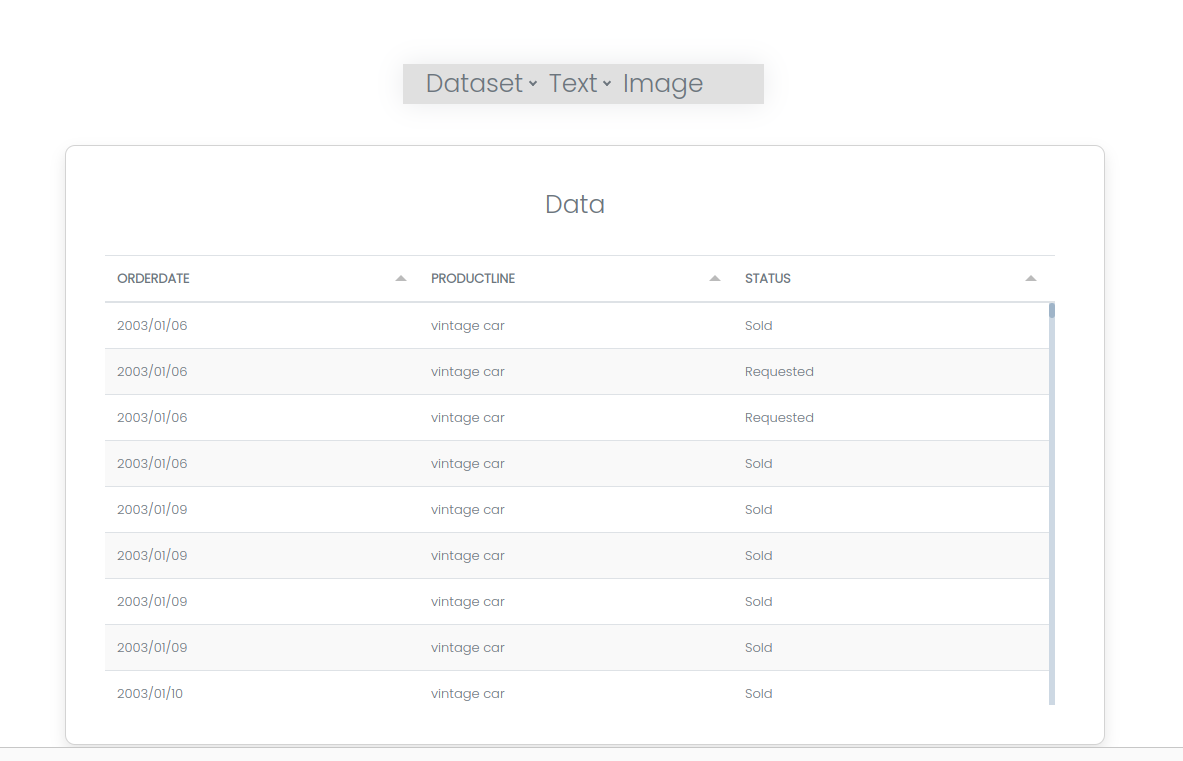
Task: Select the Image menu item
Action: [662, 84]
